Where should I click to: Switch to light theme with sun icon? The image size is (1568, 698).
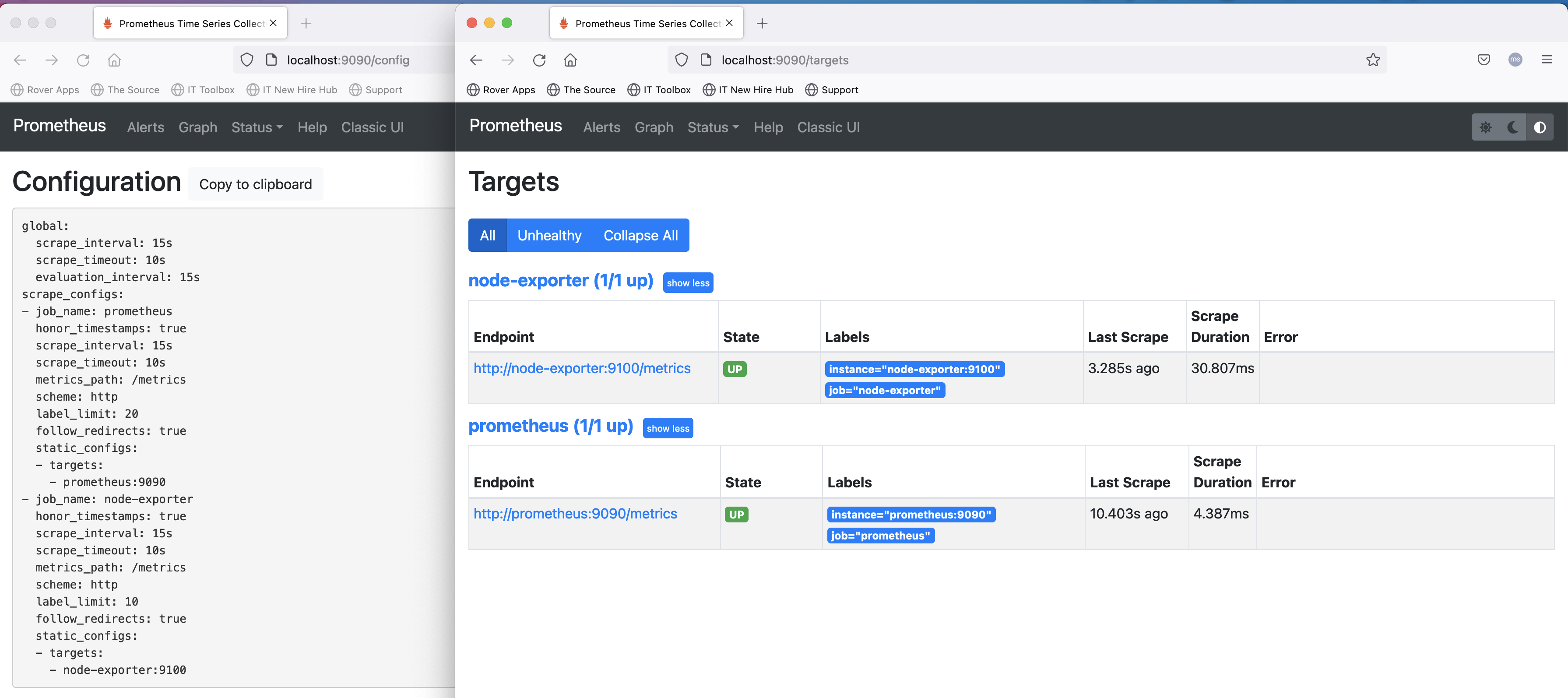click(1486, 127)
